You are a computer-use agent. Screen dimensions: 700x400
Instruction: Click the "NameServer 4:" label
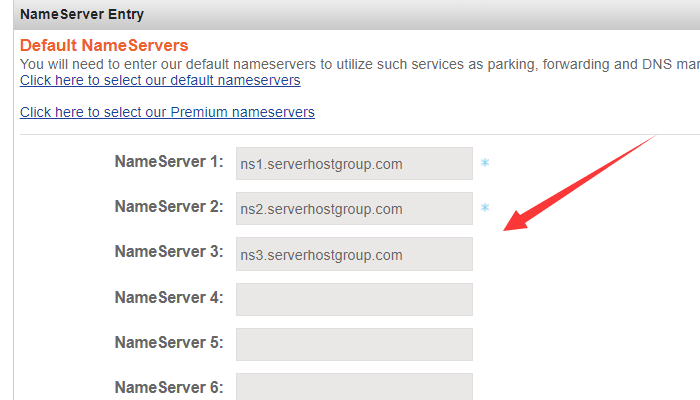coord(169,297)
